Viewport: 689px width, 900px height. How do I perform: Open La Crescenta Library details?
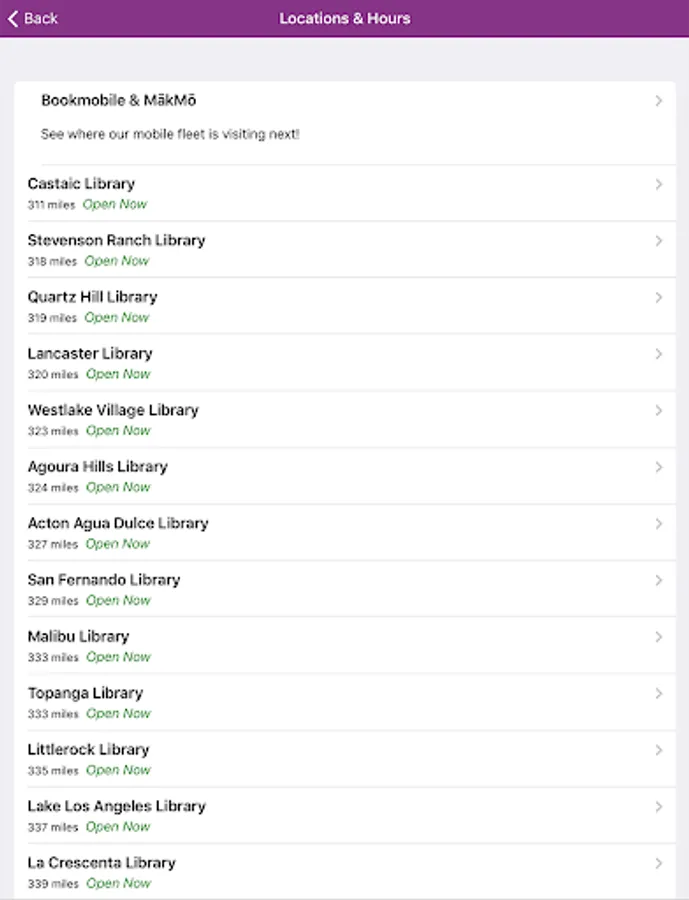click(101, 863)
